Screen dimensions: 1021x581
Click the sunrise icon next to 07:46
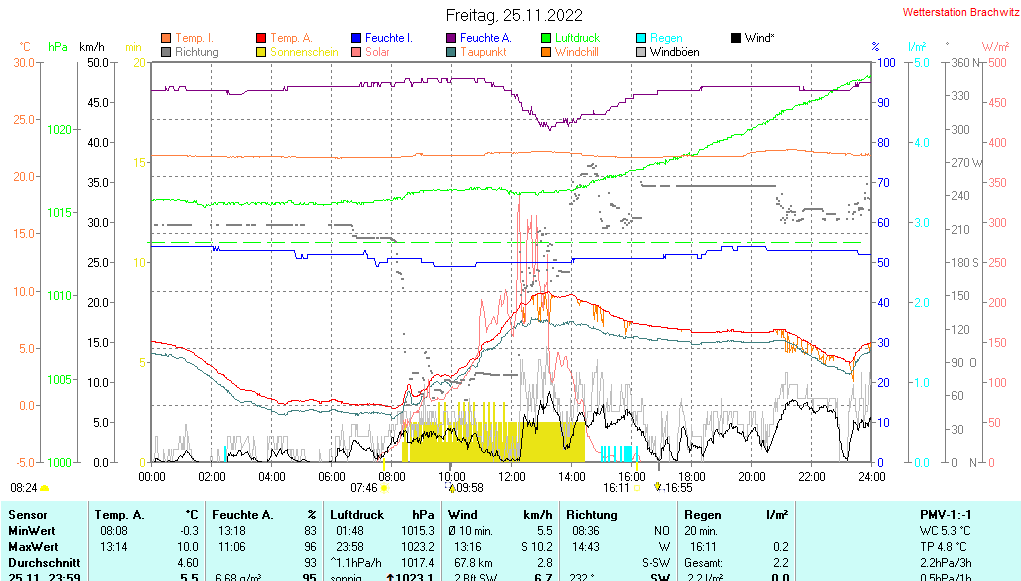385,488
